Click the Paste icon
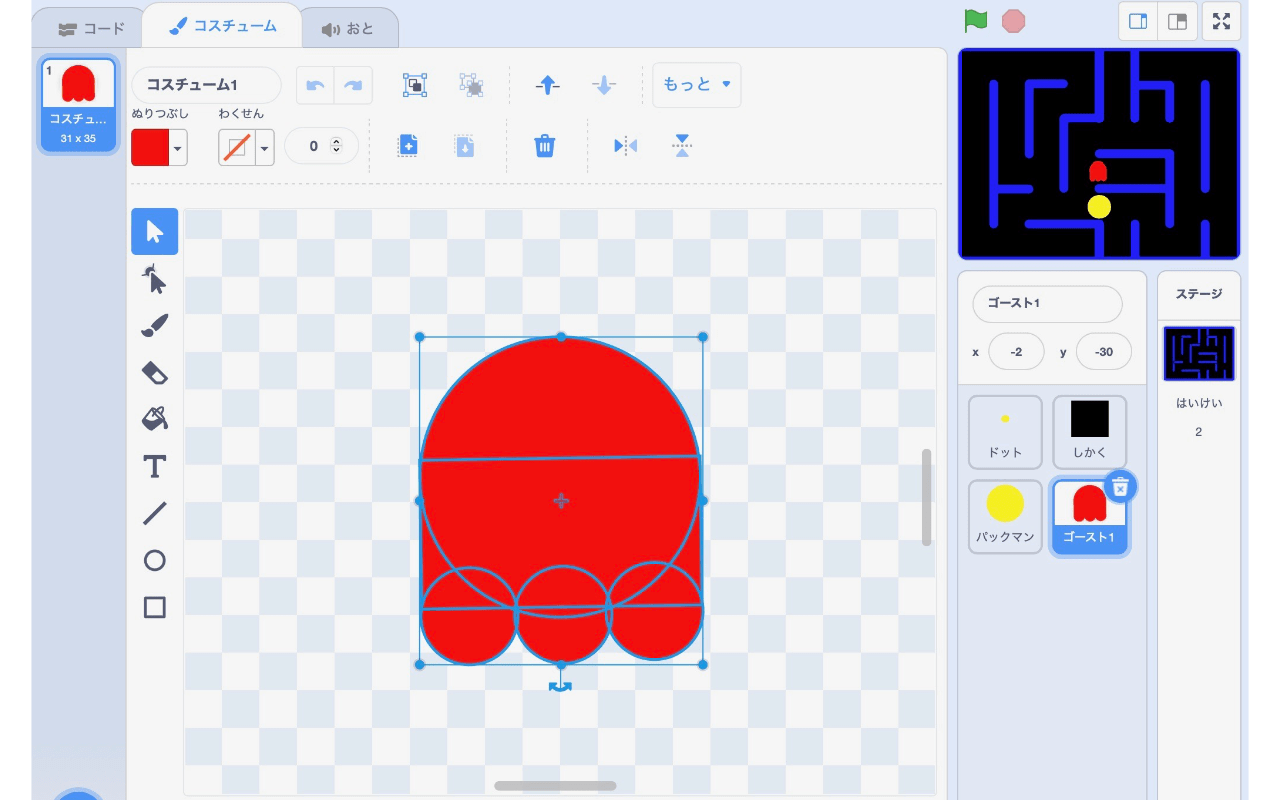Image resolution: width=1280 pixels, height=800 pixels. (465, 146)
